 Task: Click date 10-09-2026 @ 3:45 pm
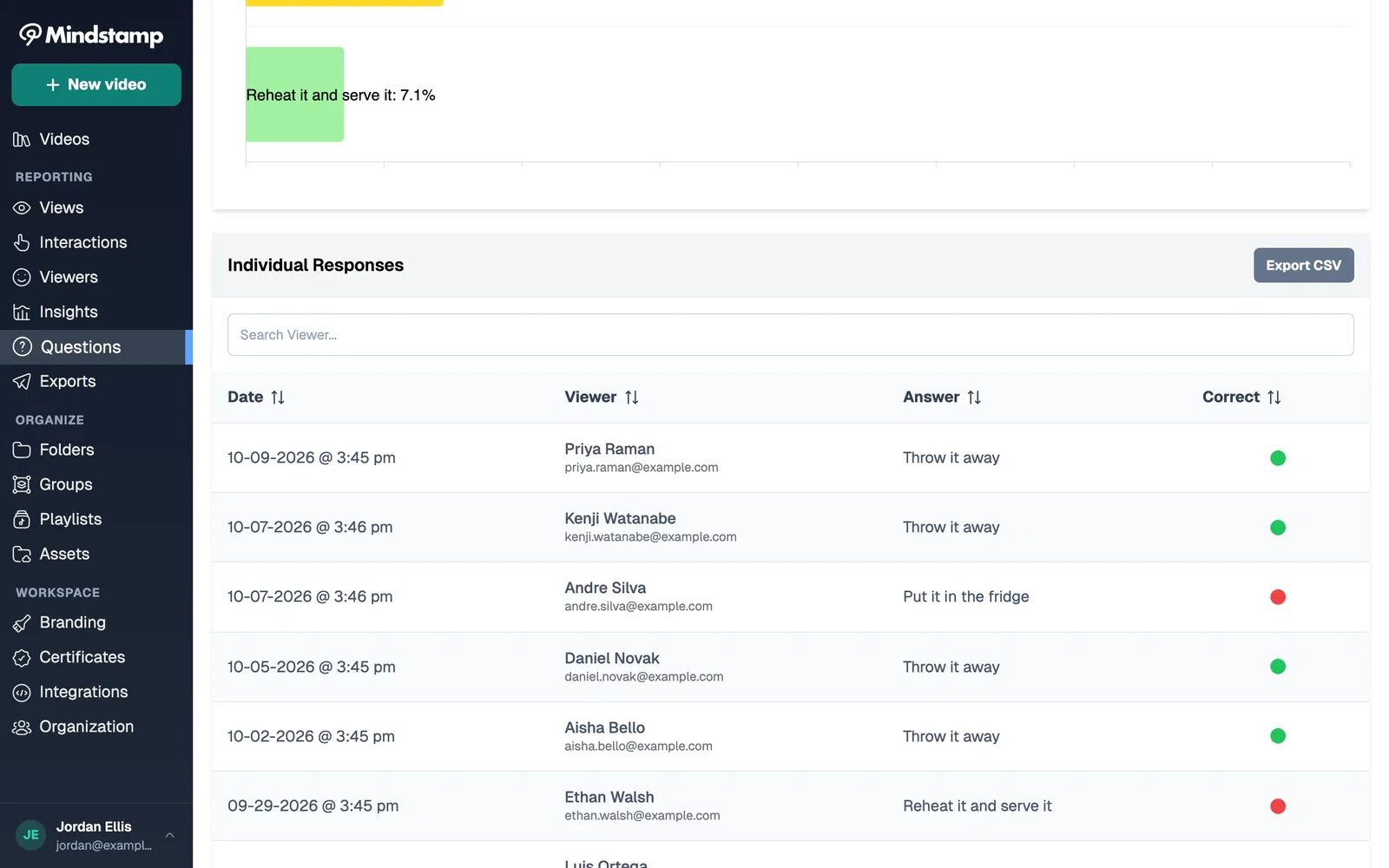point(311,458)
